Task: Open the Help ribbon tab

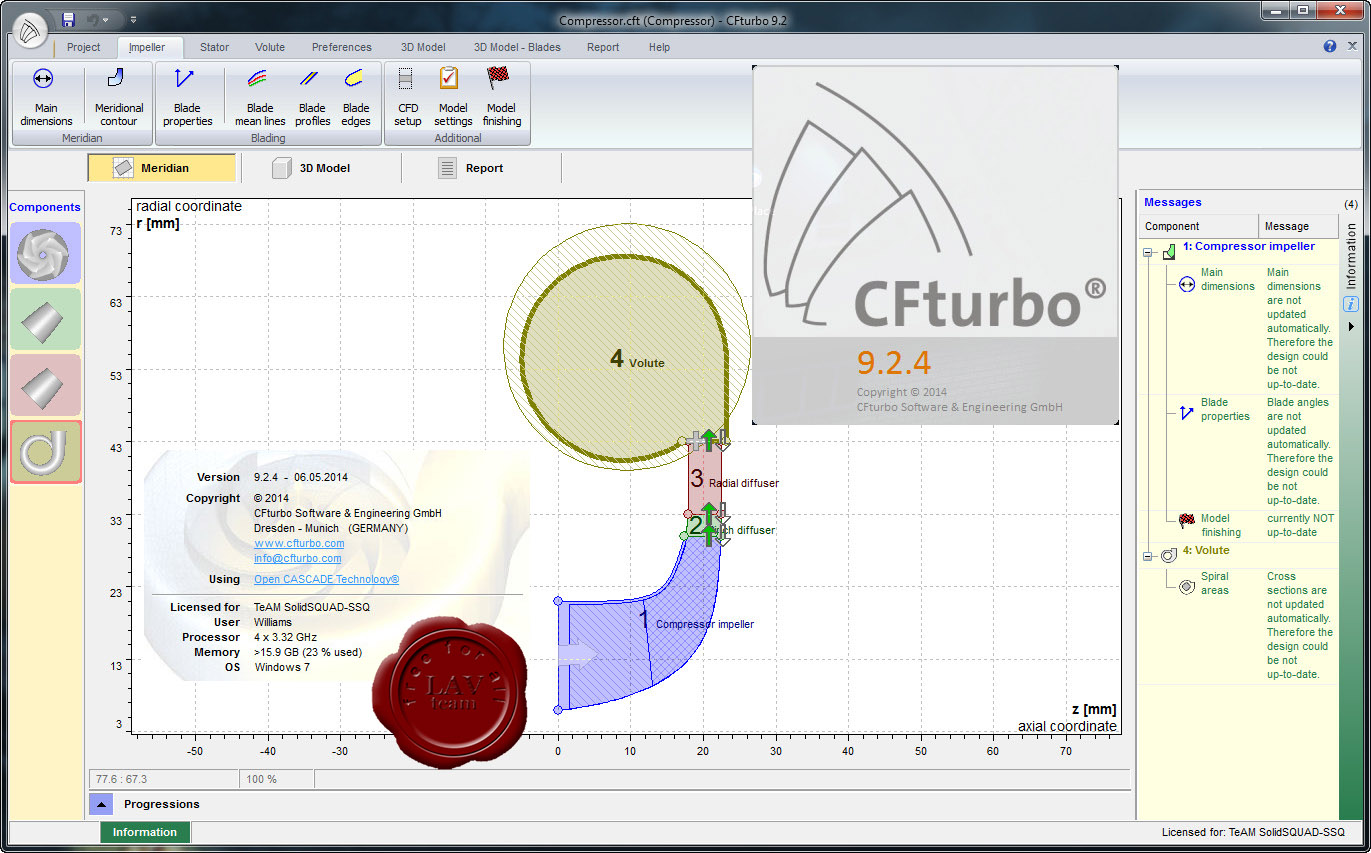Action: pyautogui.click(x=659, y=47)
